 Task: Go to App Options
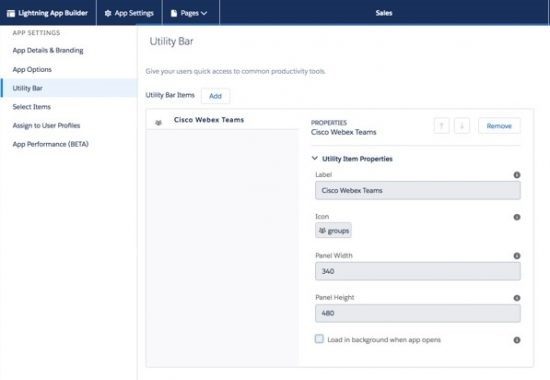pyautogui.click(x=32, y=69)
